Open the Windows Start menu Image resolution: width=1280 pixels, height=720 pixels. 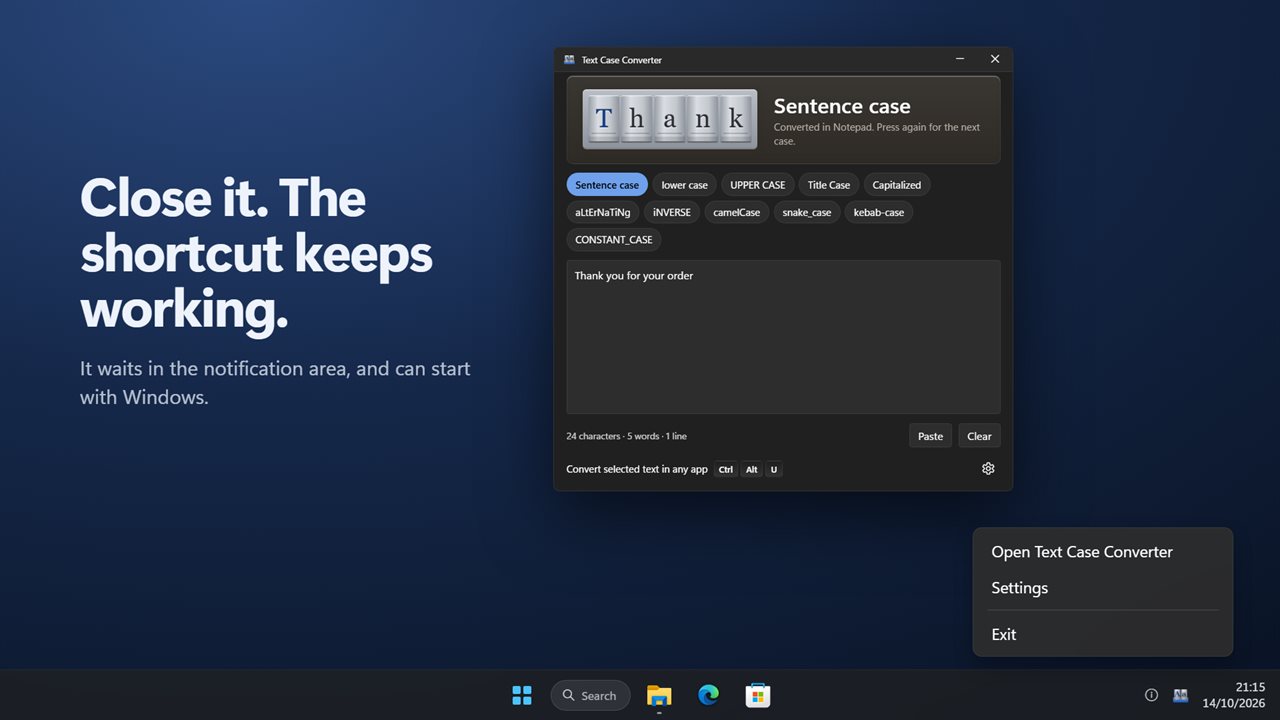click(522, 695)
